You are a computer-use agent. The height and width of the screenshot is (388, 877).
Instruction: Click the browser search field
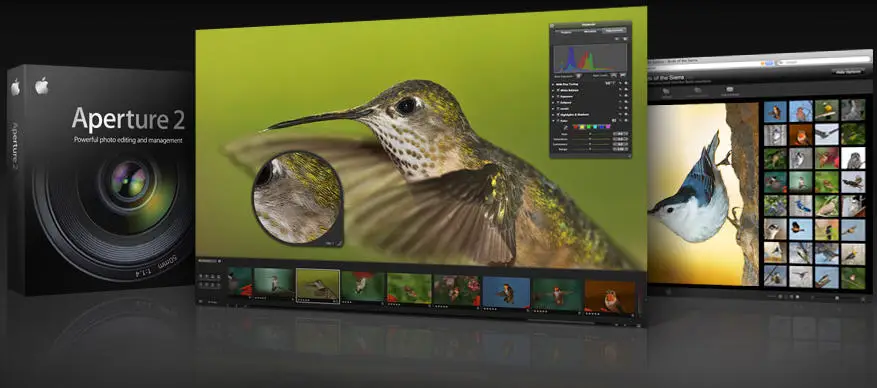(x=824, y=60)
